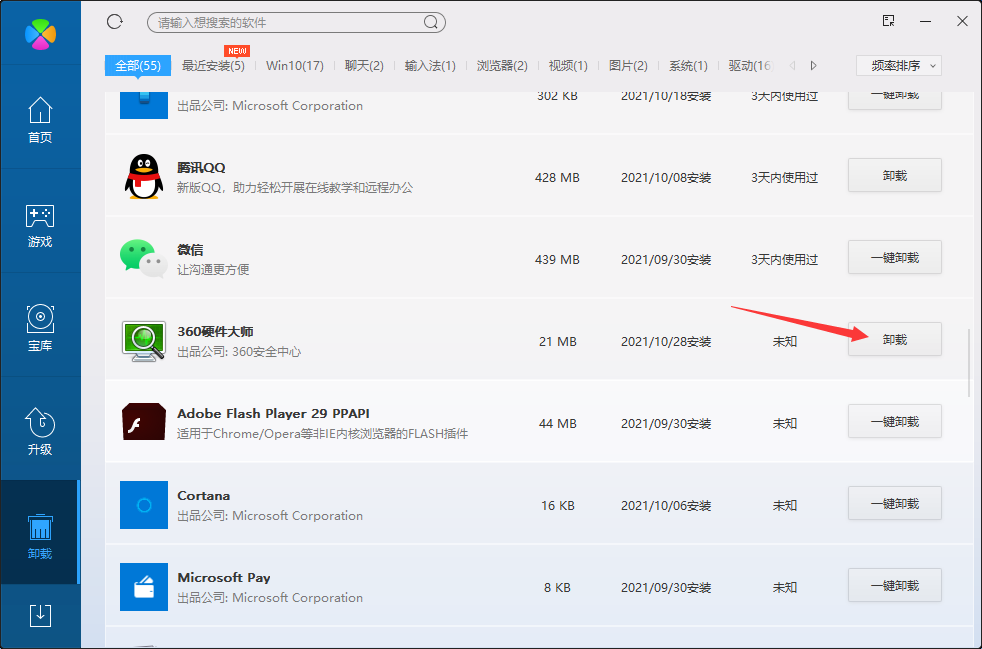Click the 439 MB size value
This screenshot has width=982, height=649.
point(557,260)
